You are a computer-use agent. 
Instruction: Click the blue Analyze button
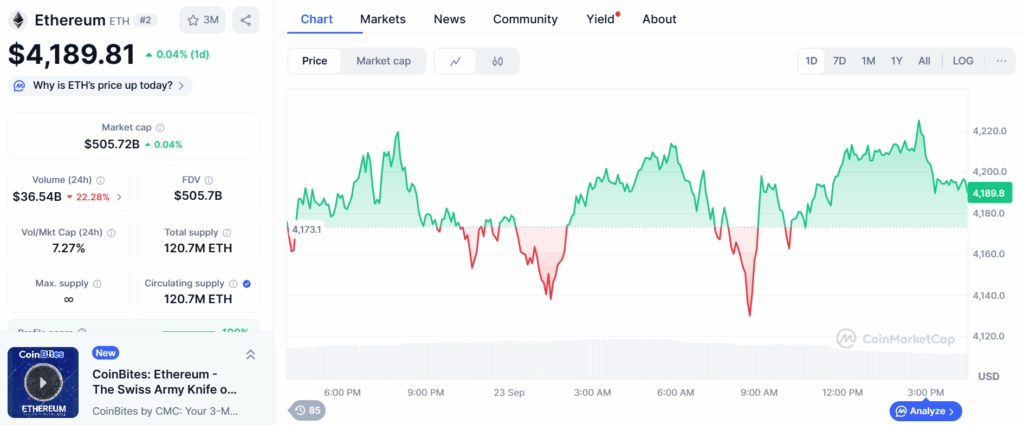925,411
